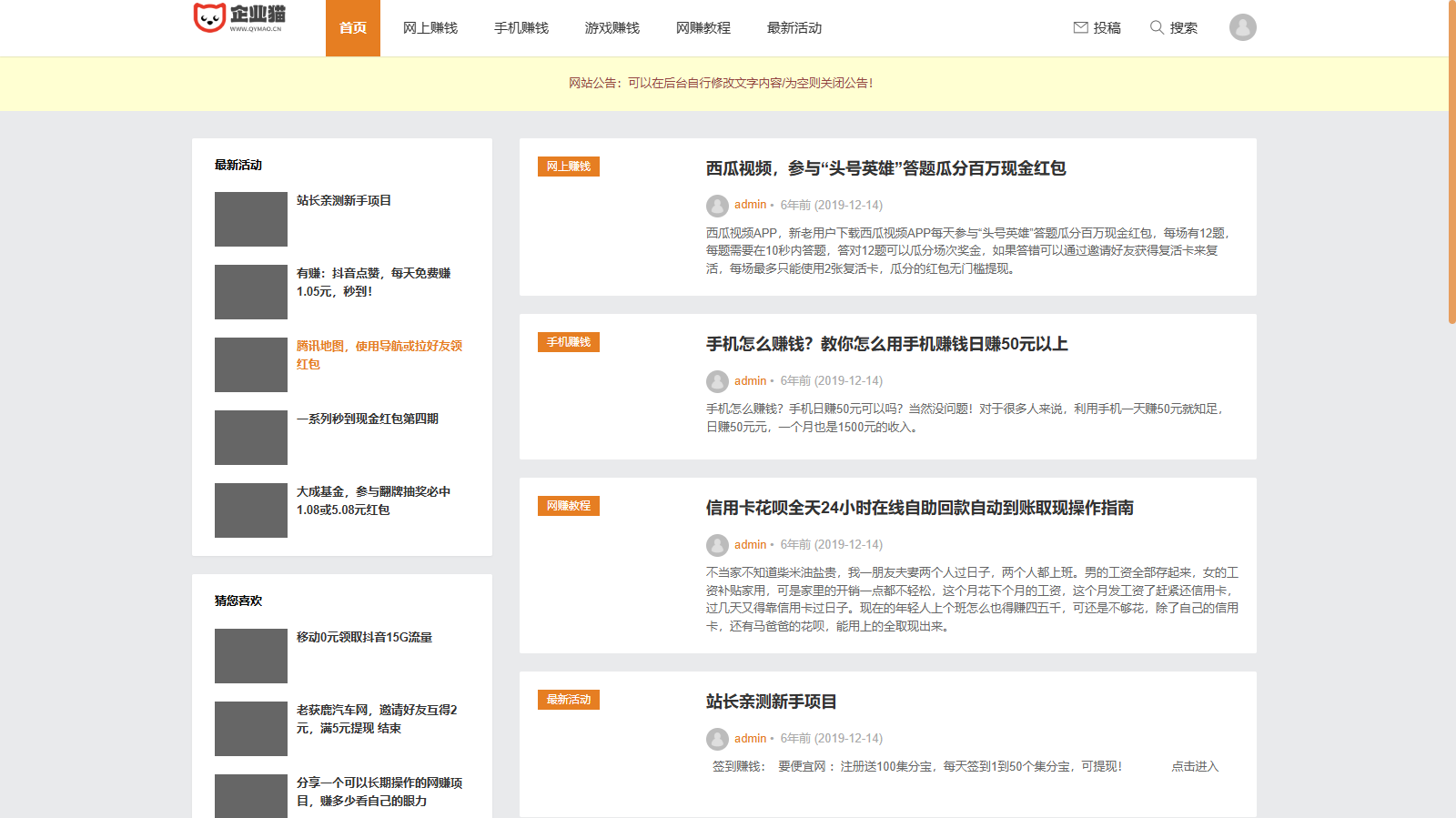Click thumbnail beside 移动0元领取抖音15G流量
This screenshot has height=818, width=1456.
251,656
